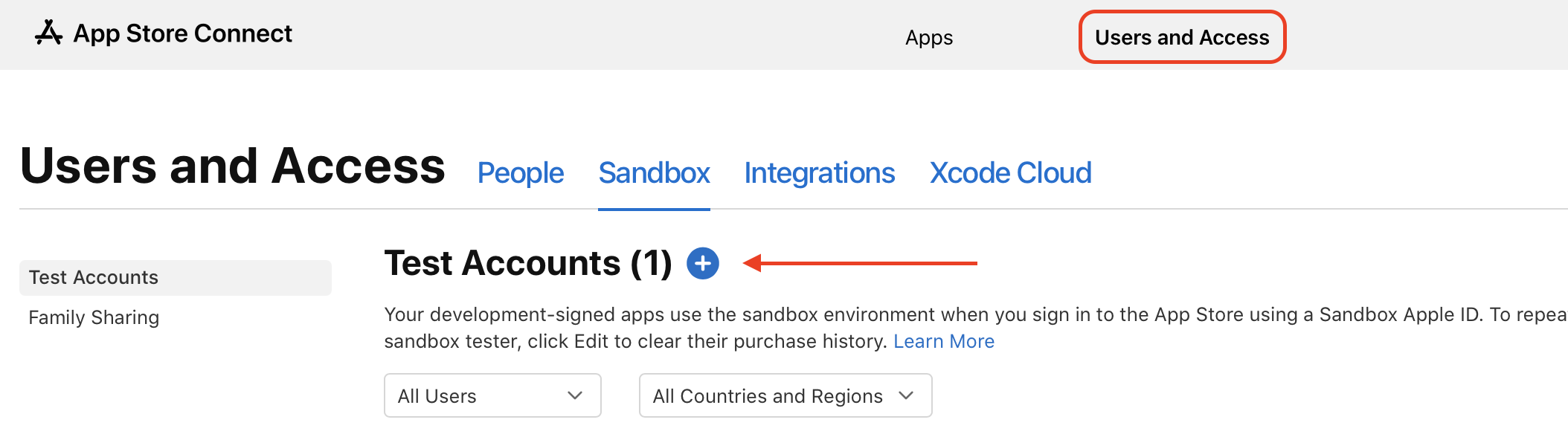Viewport: 1568px width, 434px height.
Task: Go to Apps in top navigation
Action: pyautogui.click(x=928, y=37)
